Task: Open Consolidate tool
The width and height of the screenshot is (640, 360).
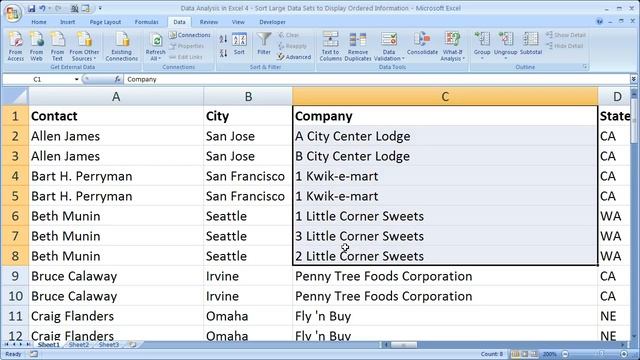Action: [x=422, y=44]
